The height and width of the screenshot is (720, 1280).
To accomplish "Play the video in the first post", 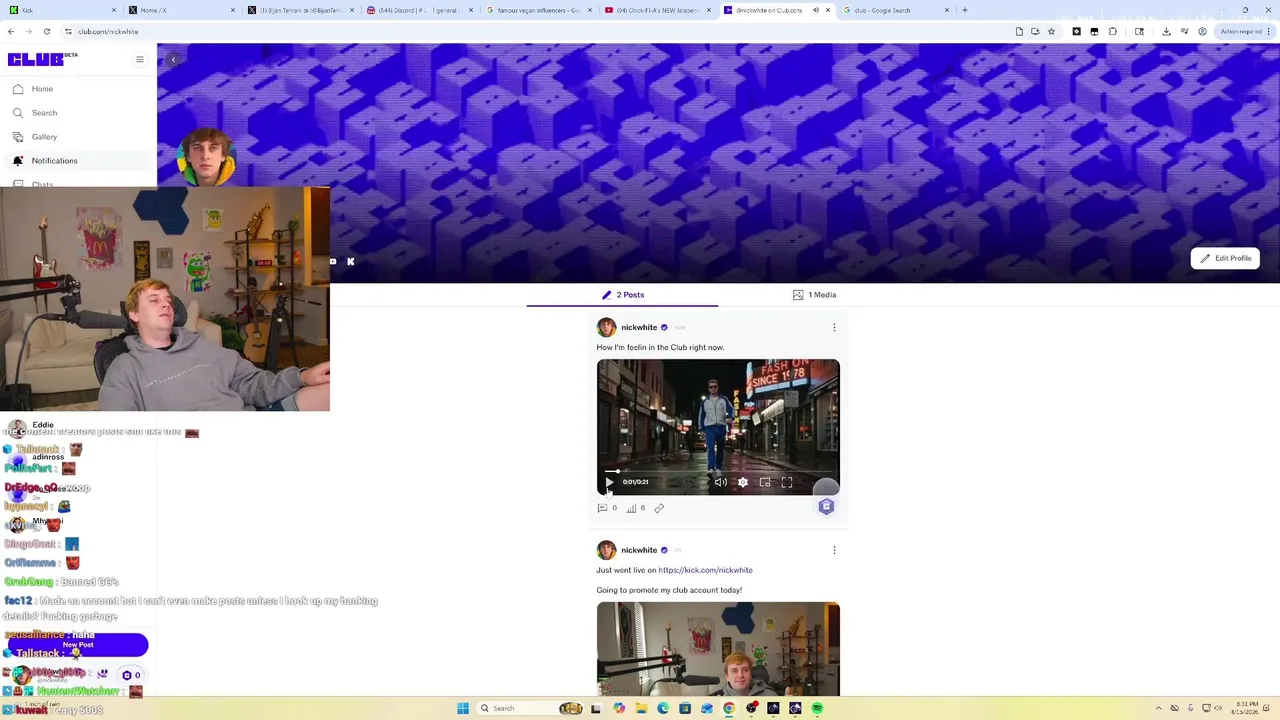I will tap(609, 482).
